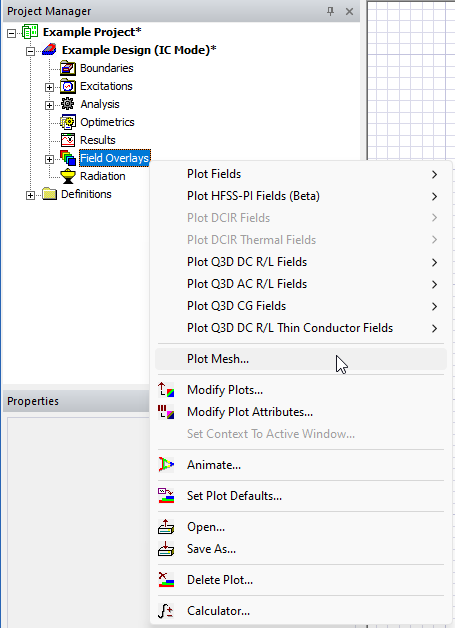Viewport: 455px width, 628px height.
Task: Close the Project Manager panel
Action: click(x=349, y=11)
